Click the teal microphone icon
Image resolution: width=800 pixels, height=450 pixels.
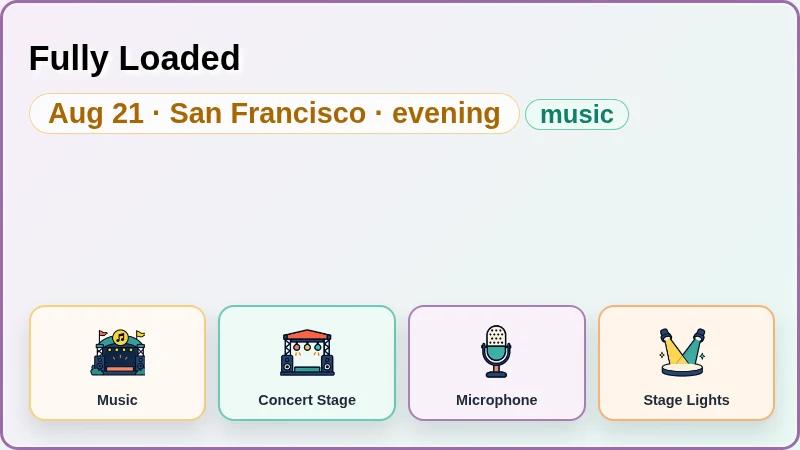496,352
